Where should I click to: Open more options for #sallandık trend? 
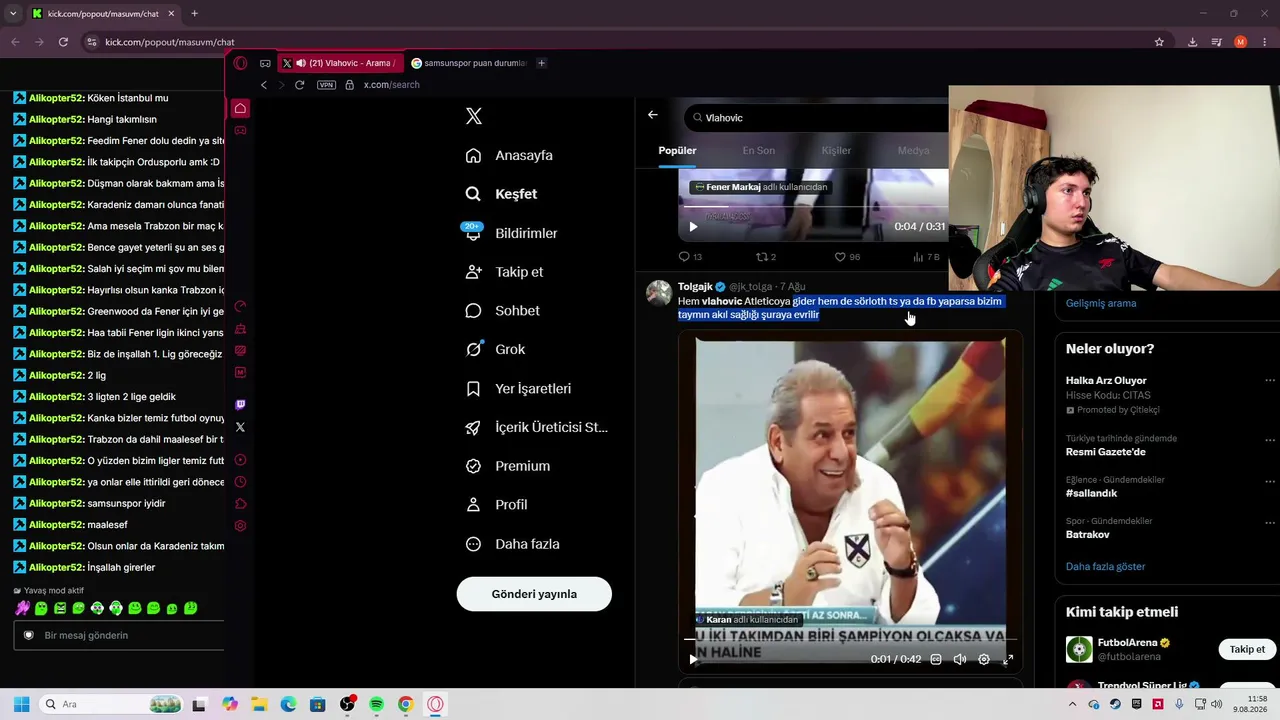(1270, 480)
